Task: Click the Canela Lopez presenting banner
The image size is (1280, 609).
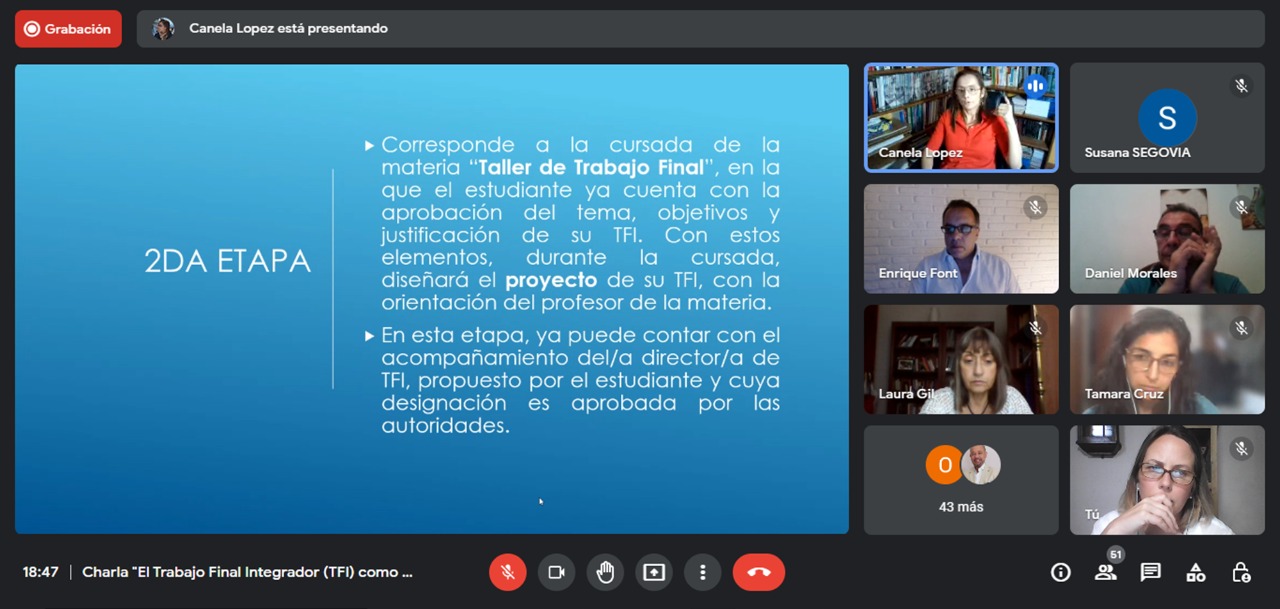Action: pos(288,29)
